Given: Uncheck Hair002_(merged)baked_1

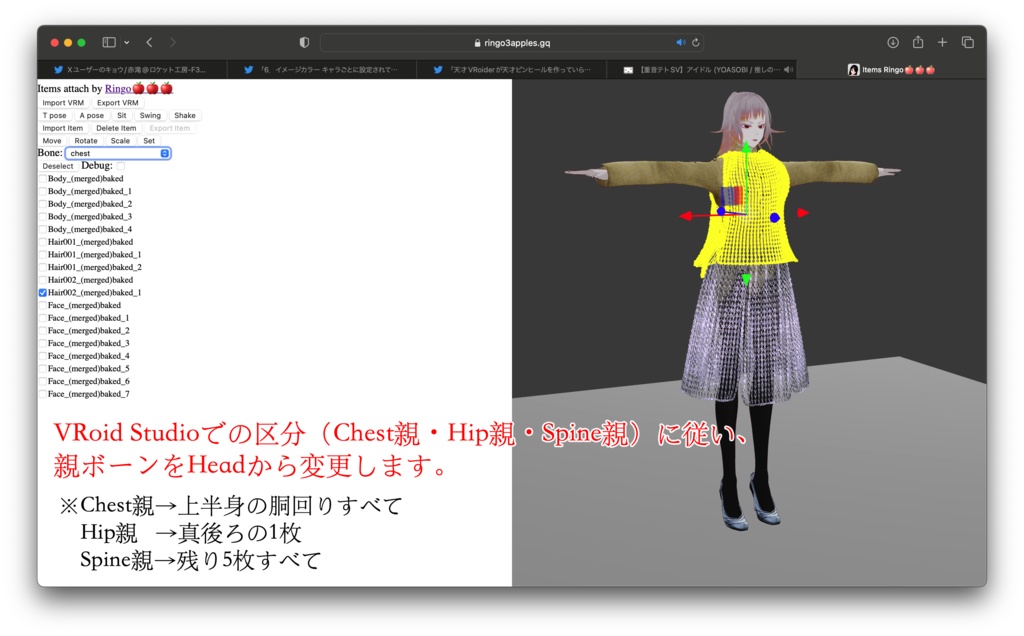Looking at the screenshot, I should [41, 292].
